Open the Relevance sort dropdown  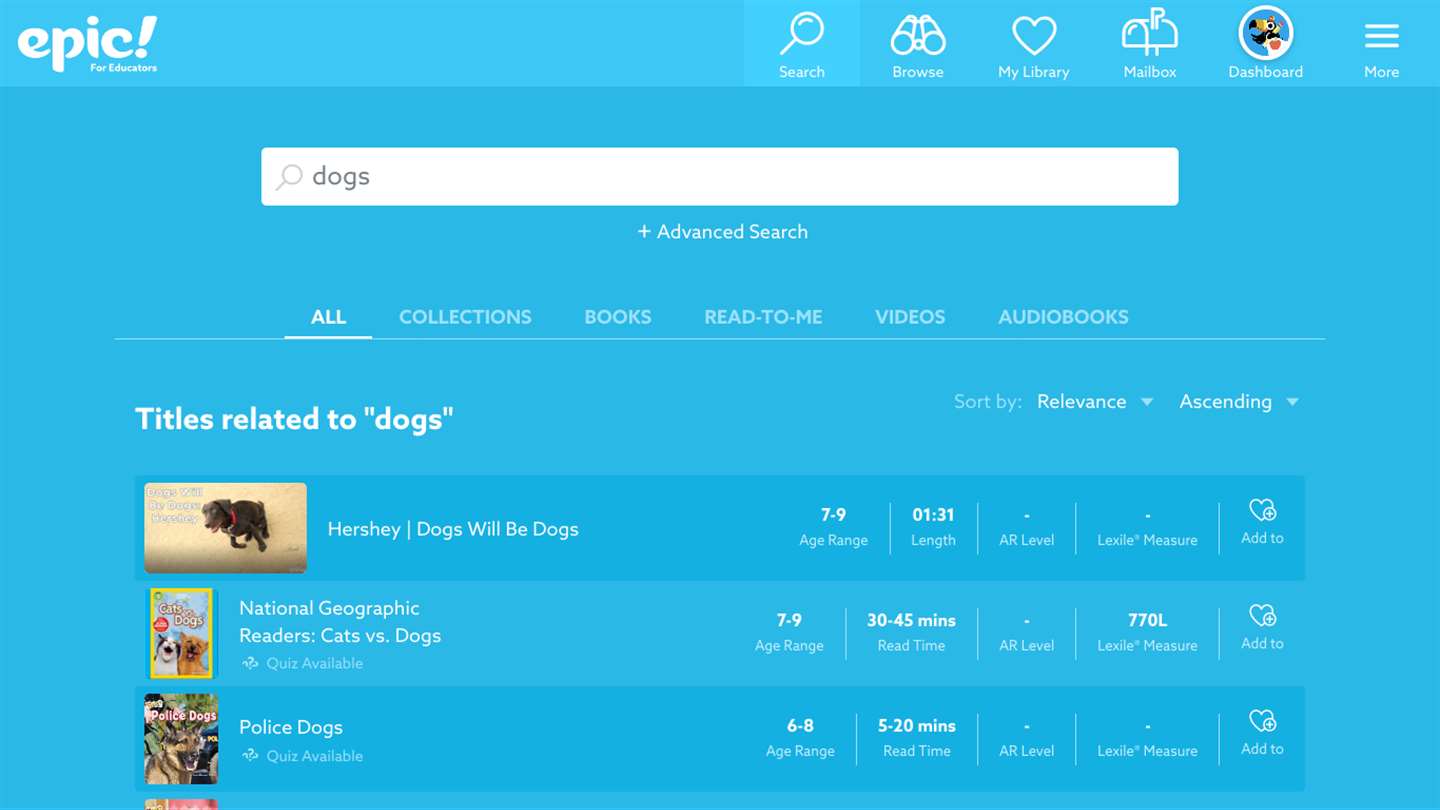pos(1095,402)
